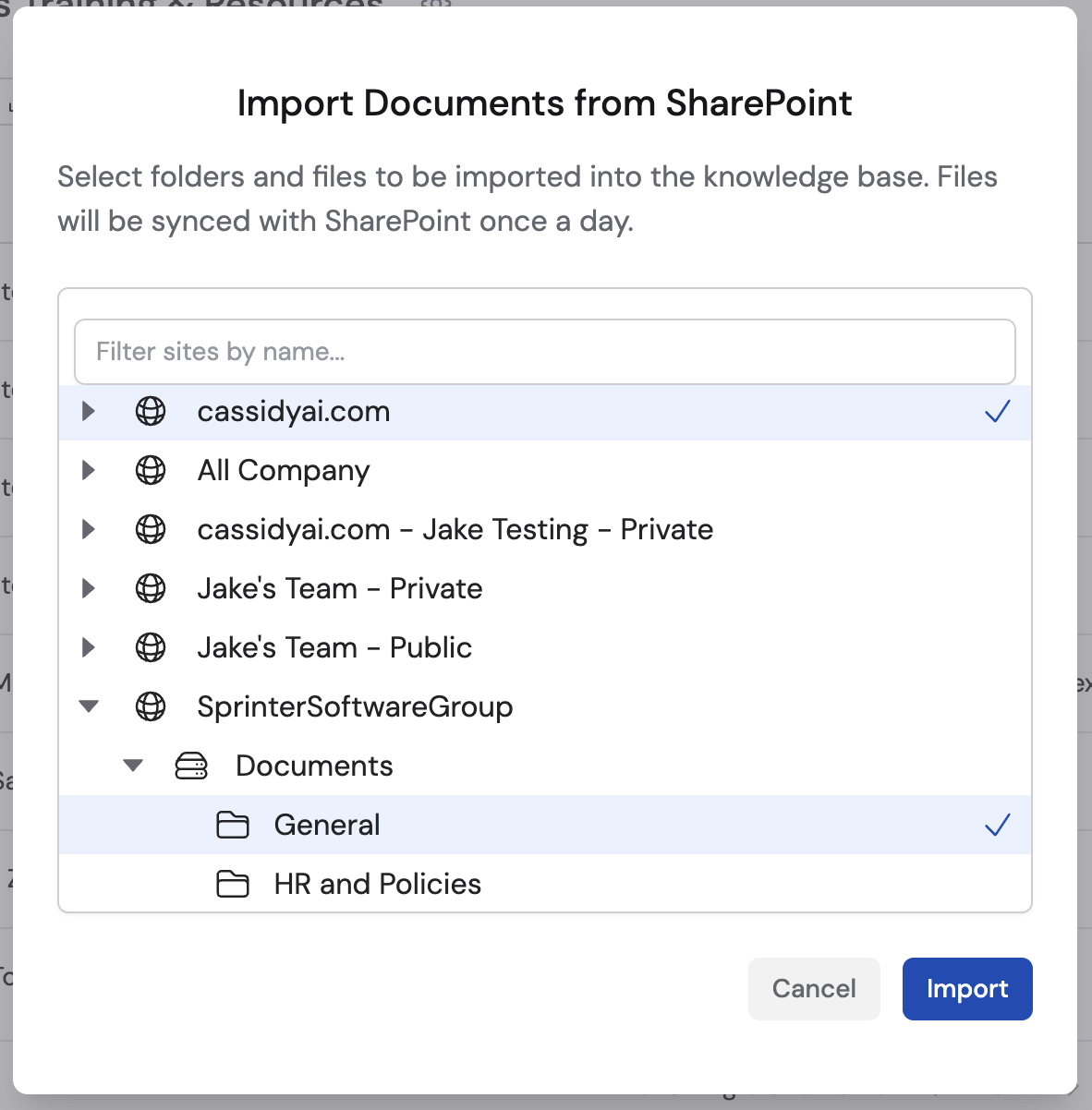Select the Jake's Team - Public row
This screenshot has height=1110, width=1092.
pos(334,647)
